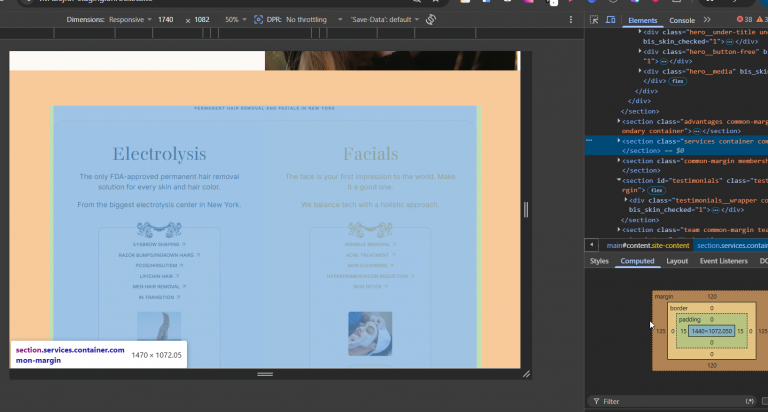Click the IN TRANSITION link
768x412 pixels.
tap(159, 297)
